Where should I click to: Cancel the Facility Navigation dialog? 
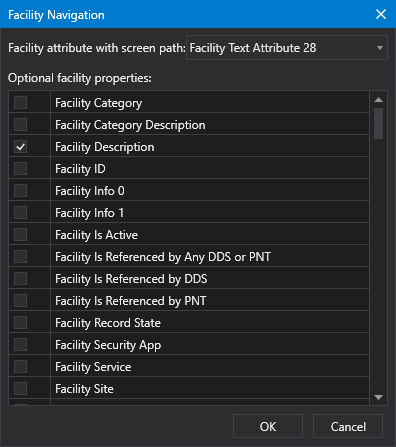pos(348,426)
